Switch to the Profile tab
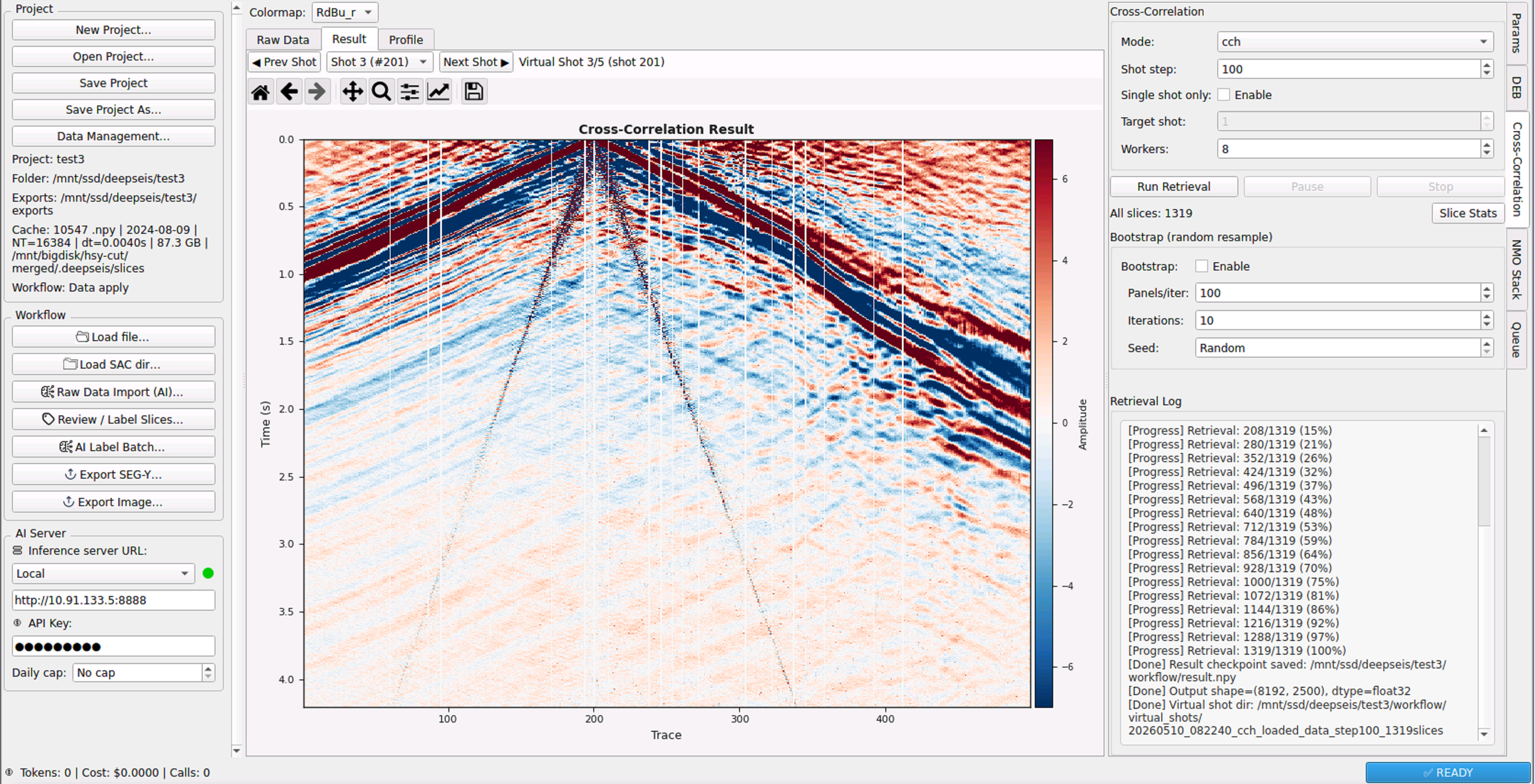Screen dimensions: 1535x784 click(406, 40)
